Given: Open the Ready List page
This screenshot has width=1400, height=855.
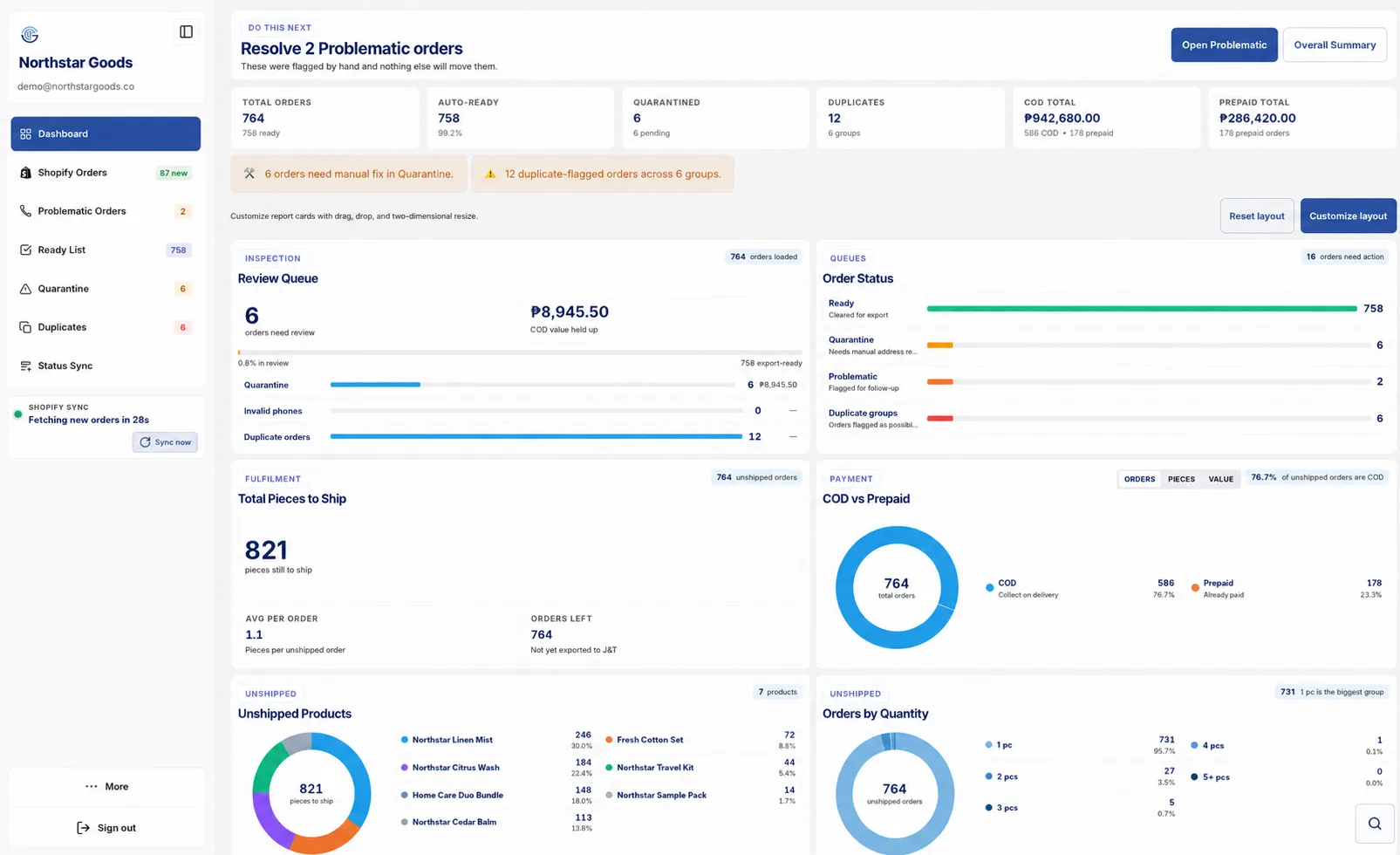Looking at the screenshot, I should pos(106,250).
